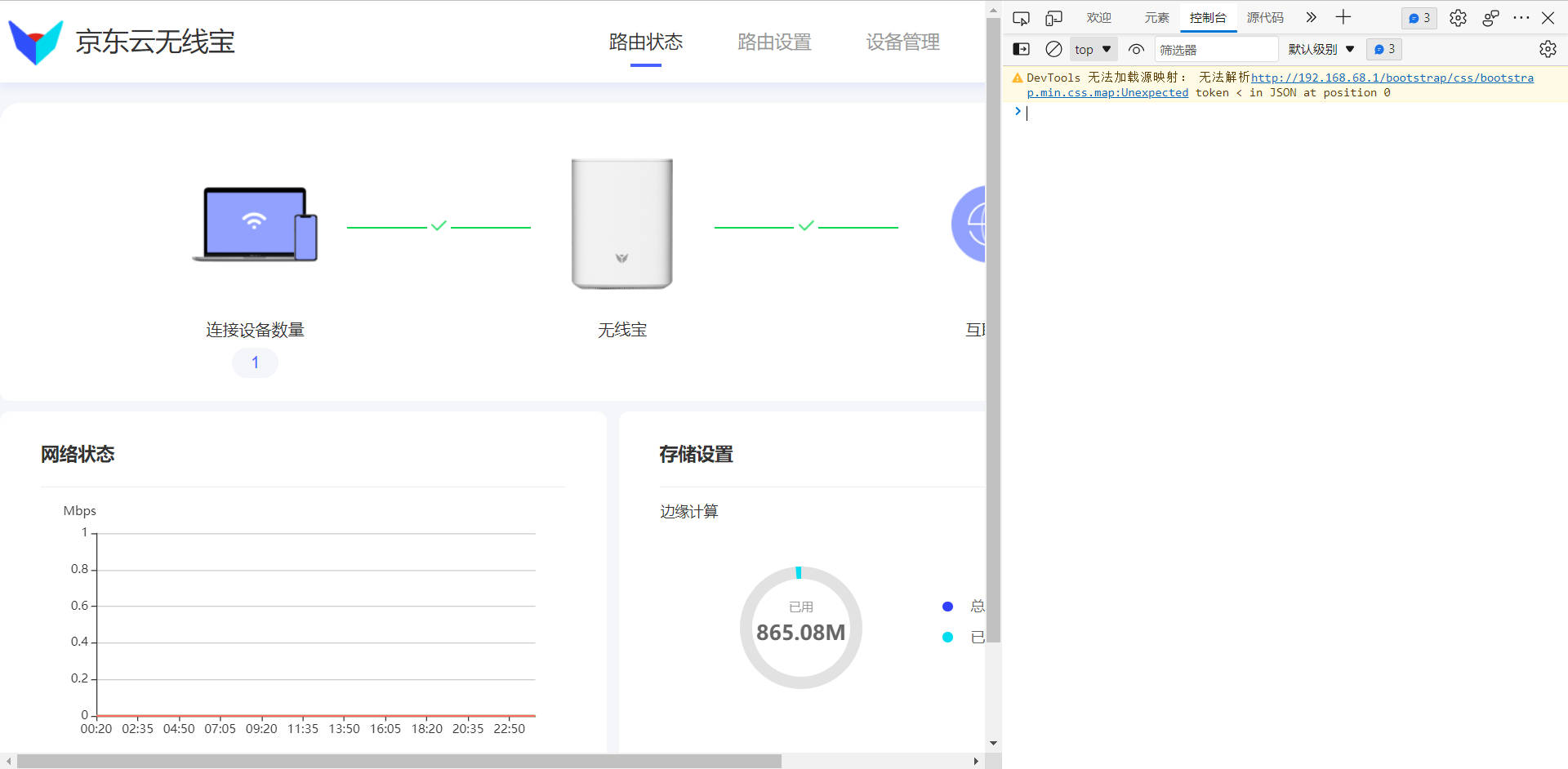Image resolution: width=1568 pixels, height=769 pixels.
Task: Open the console sidebar panel icon
Action: 1021,49
